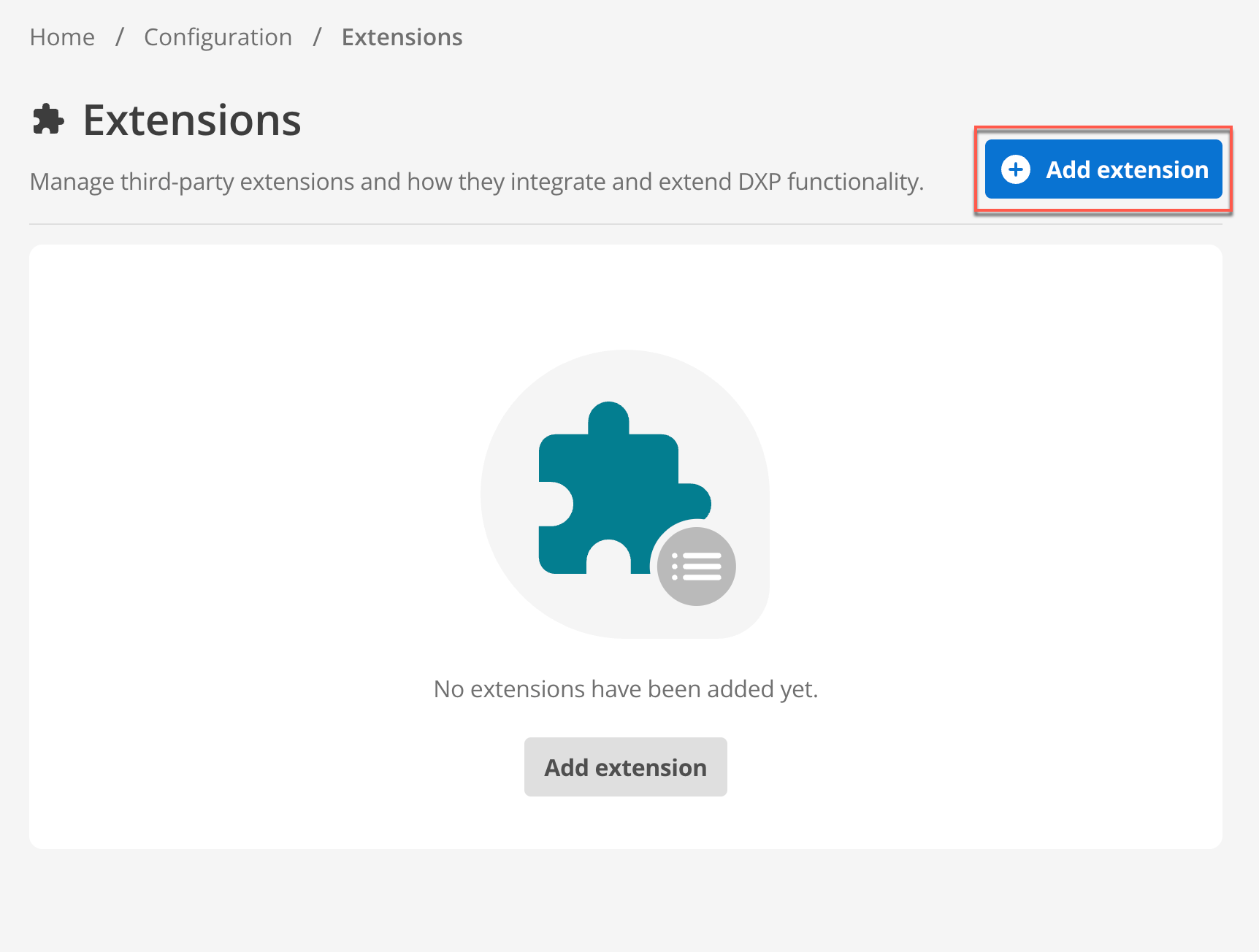
Task: Activate Add extension inside the red highlight box
Action: point(1103,169)
